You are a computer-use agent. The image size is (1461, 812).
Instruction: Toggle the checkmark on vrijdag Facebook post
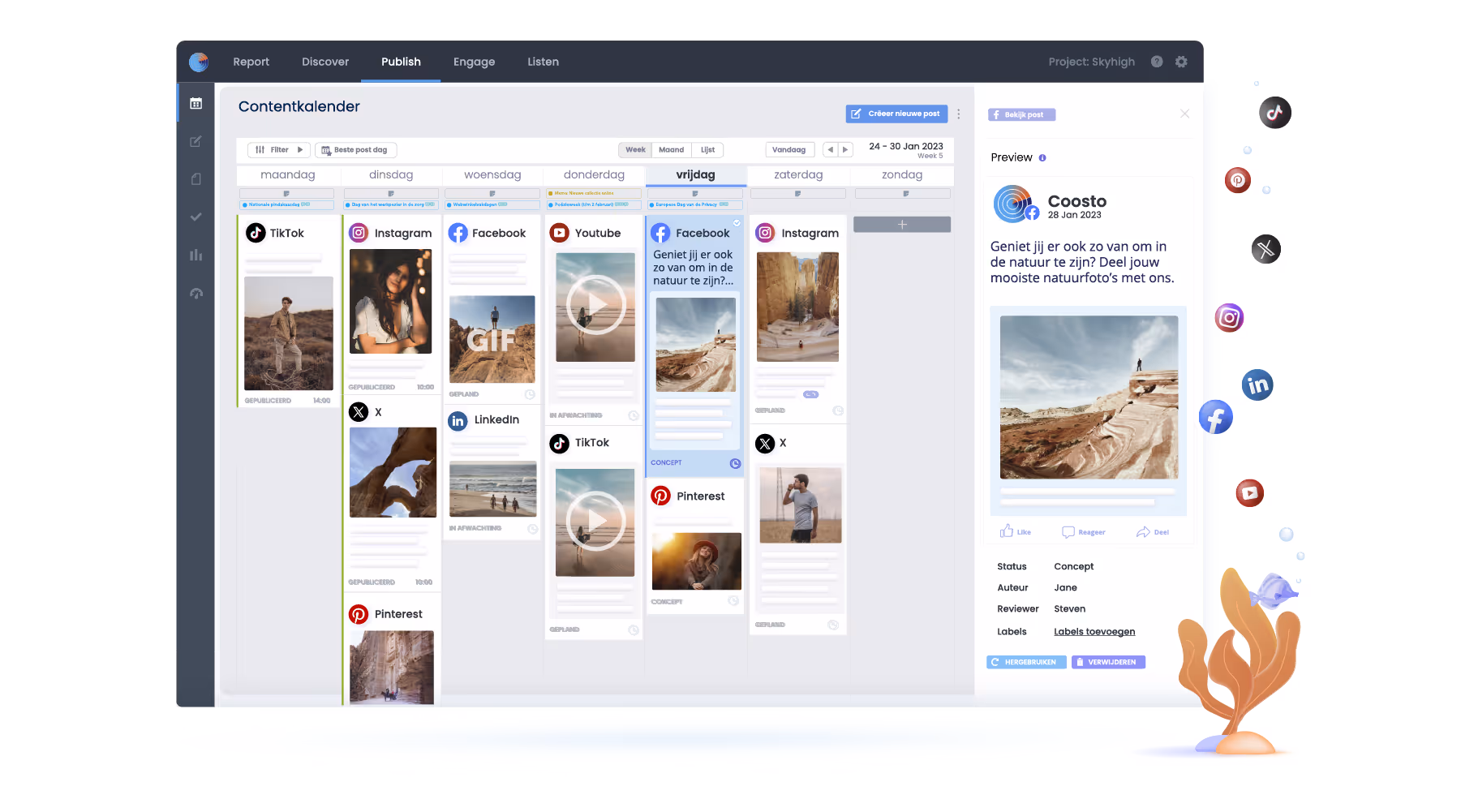(737, 222)
